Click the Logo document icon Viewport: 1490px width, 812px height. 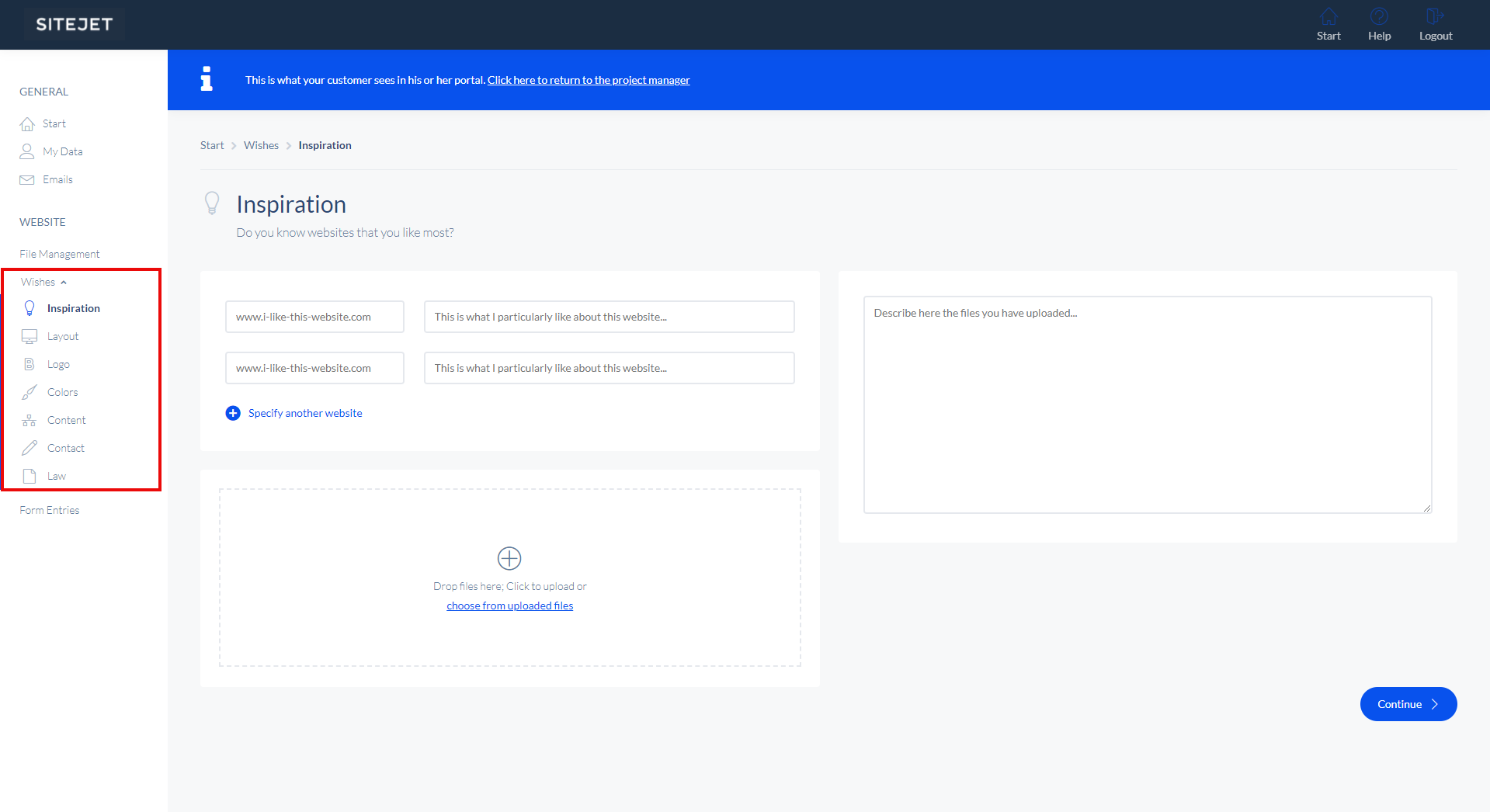(30, 364)
